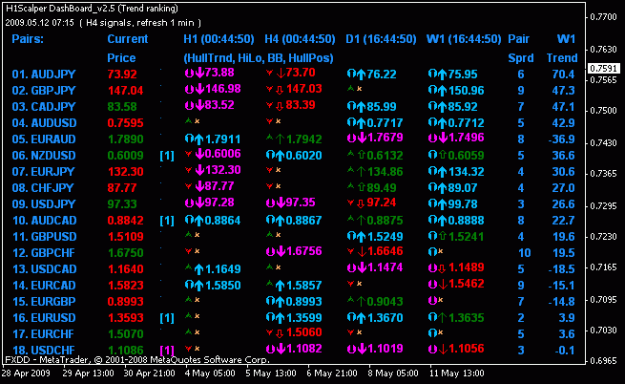Viewport: 625px width, 384px height.
Task: Click the 'Pairs:' header label
Action: click(x=28, y=39)
